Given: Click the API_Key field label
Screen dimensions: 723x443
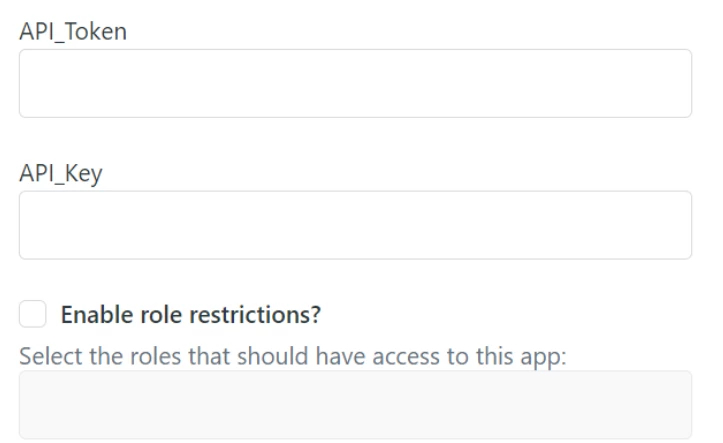Looking at the screenshot, I should click(61, 174).
